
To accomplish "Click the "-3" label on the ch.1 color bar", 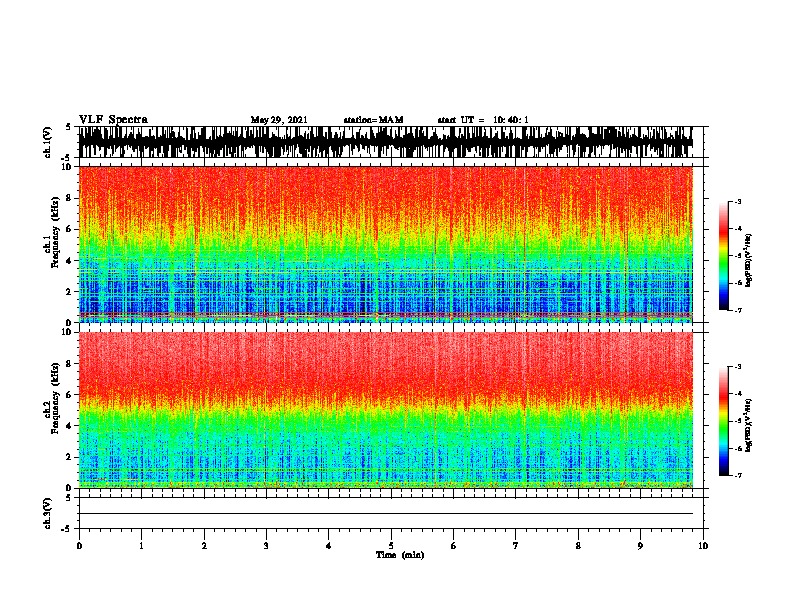I will pos(737,202).
